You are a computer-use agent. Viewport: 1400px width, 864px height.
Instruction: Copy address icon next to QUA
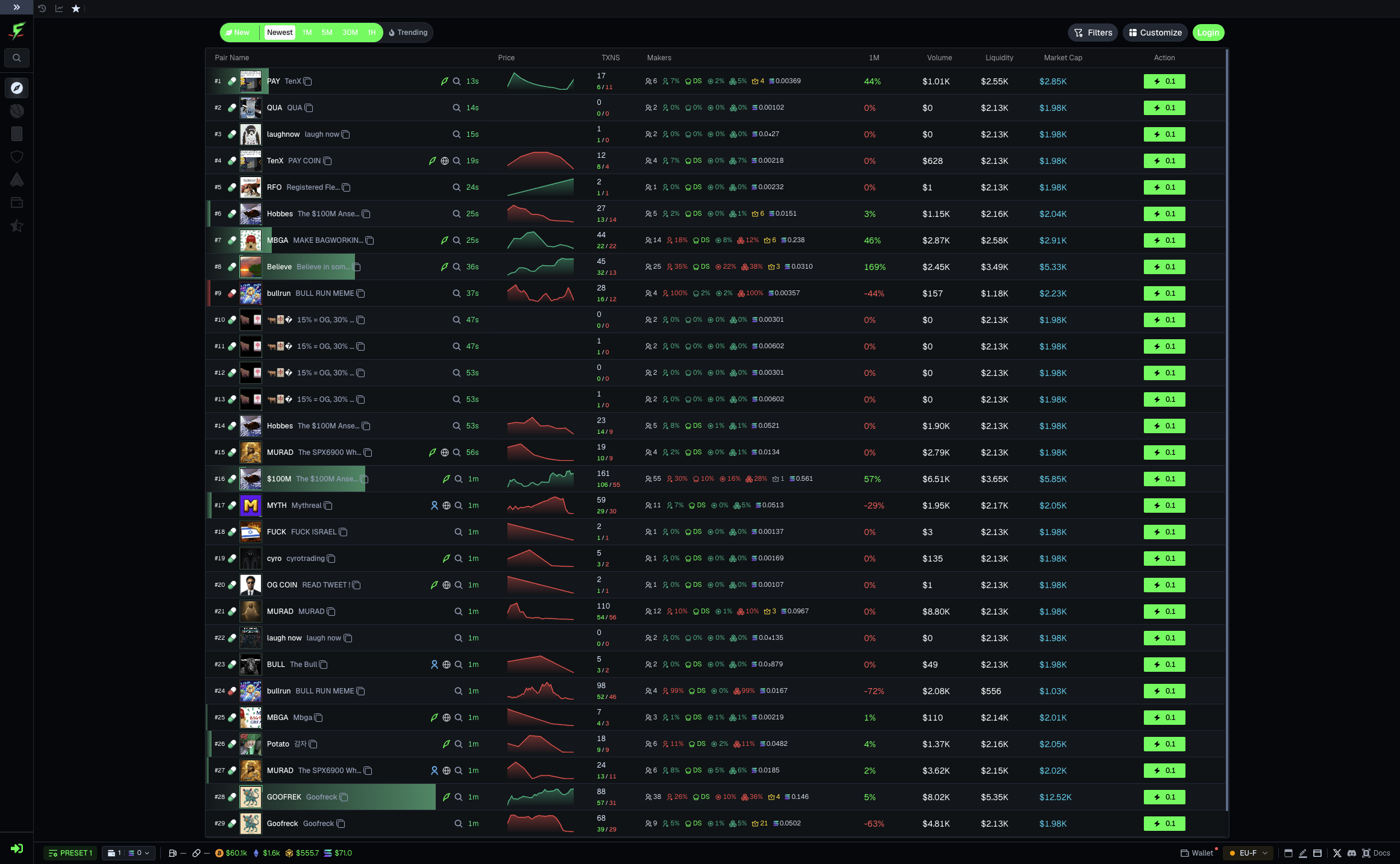coord(309,108)
